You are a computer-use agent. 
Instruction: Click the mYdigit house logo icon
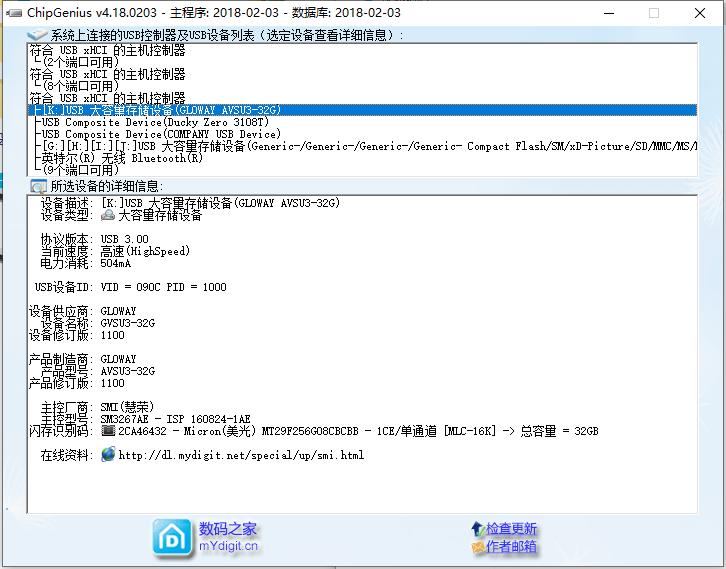pos(172,538)
